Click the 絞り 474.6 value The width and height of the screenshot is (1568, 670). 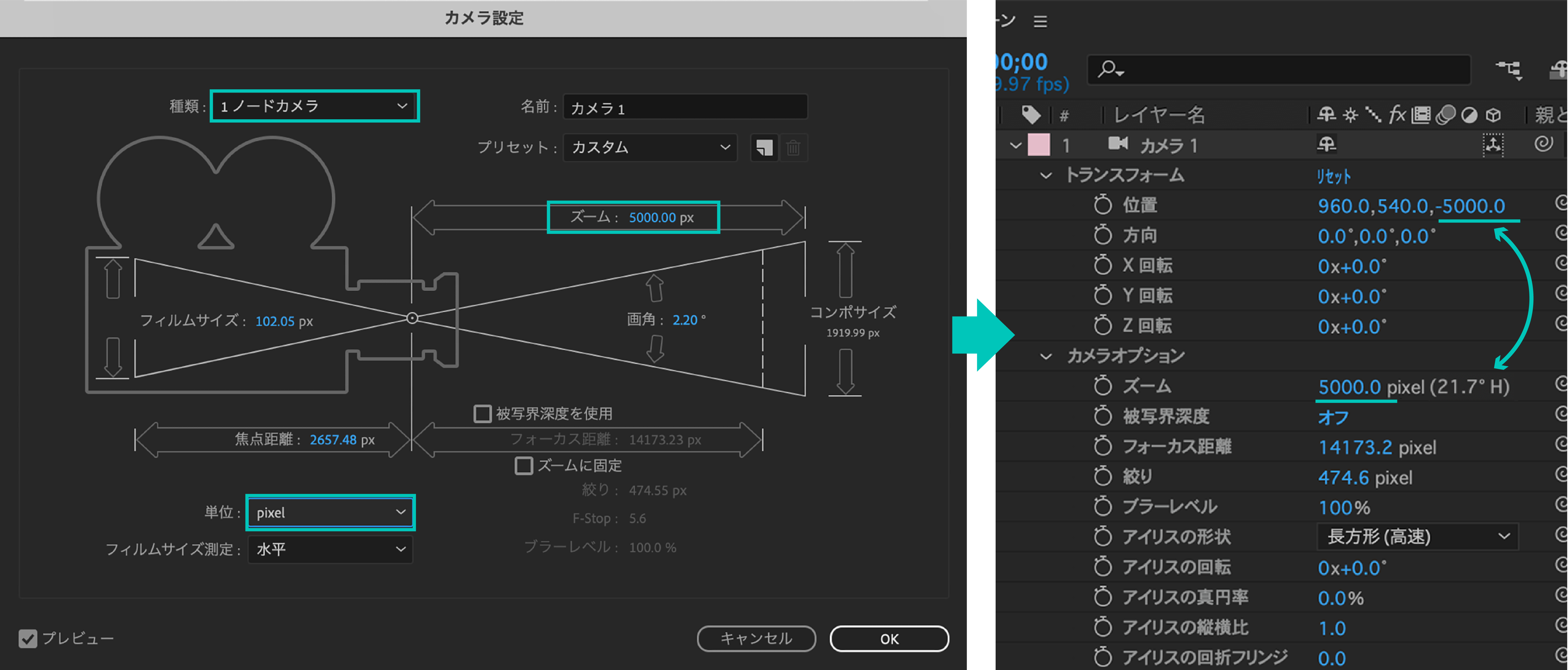tap(1343, 478)
